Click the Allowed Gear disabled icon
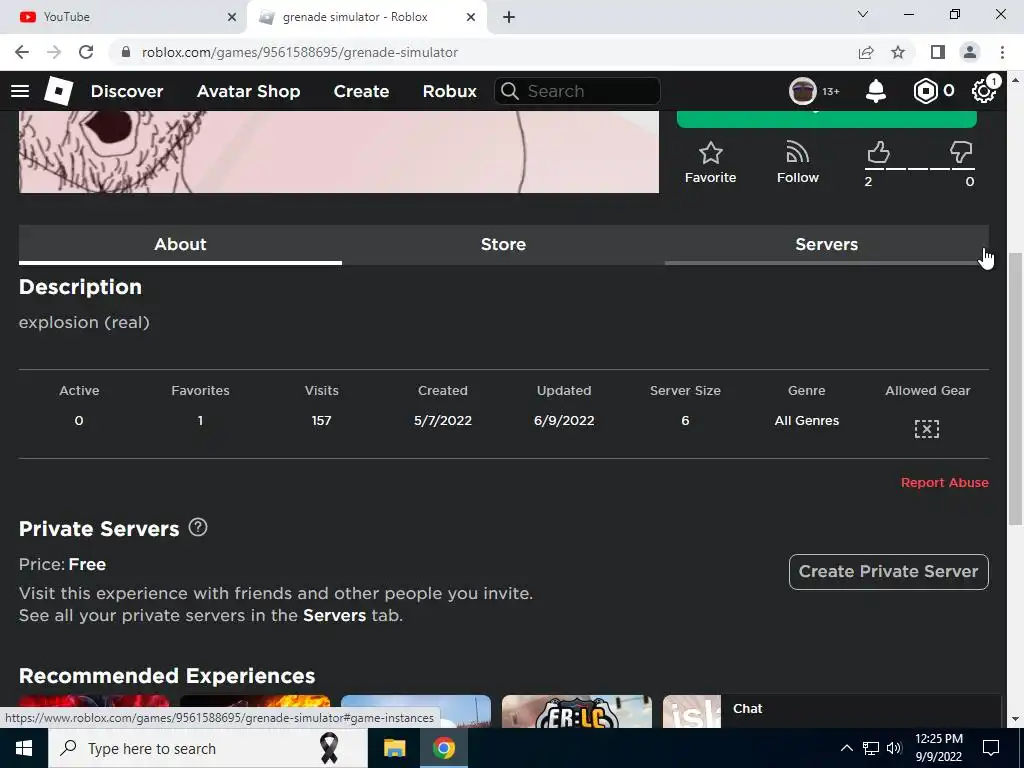 927,429
